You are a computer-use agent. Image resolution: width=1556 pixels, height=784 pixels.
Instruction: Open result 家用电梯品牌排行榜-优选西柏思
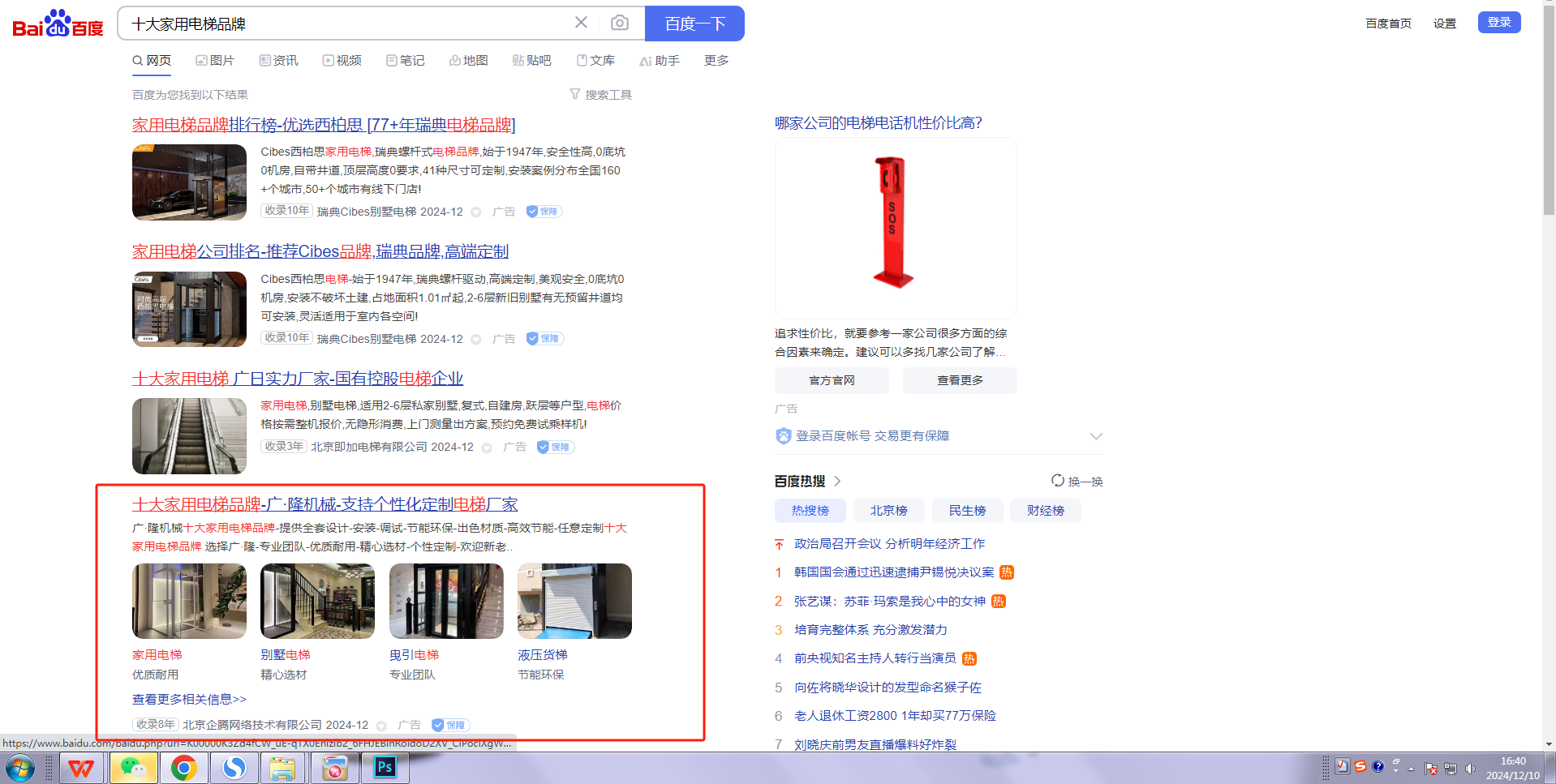point(324,125)
